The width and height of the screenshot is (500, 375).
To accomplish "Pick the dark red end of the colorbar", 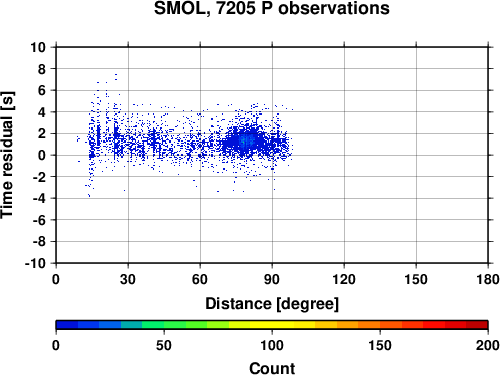I will coord(477,325).
